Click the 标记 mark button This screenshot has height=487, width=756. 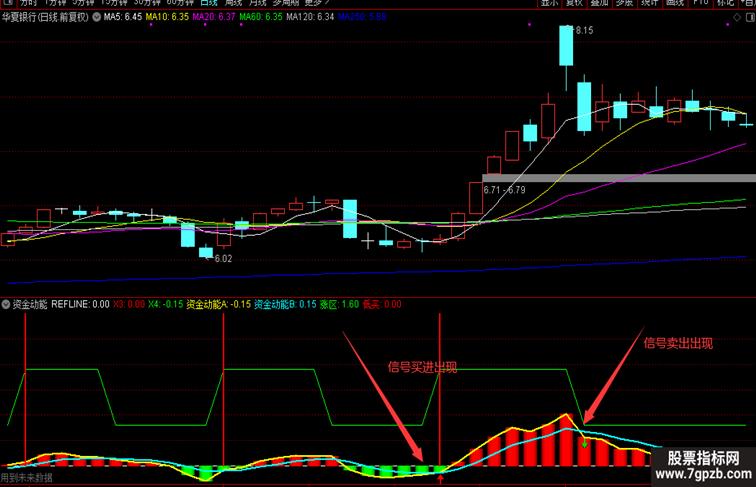725,3
